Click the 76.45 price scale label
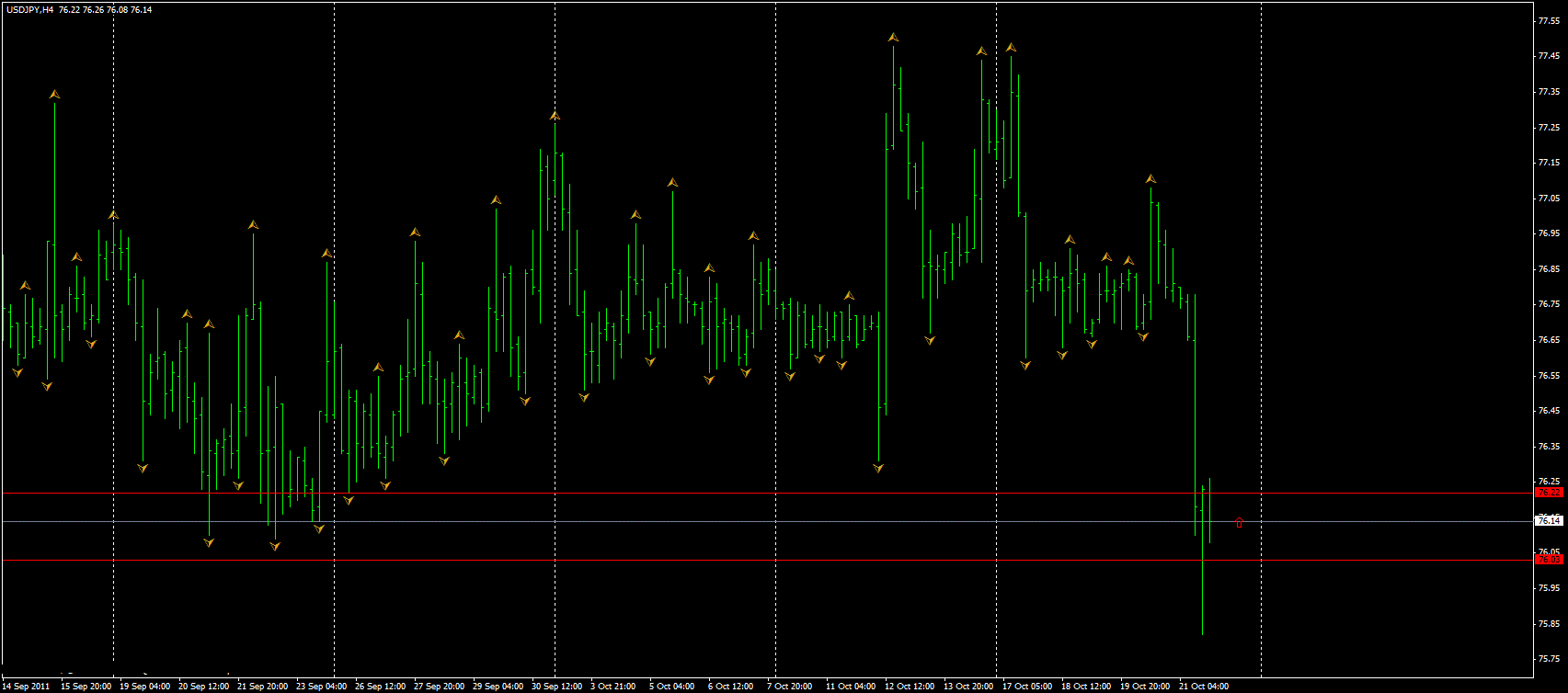 click(x=1549, y=411)
